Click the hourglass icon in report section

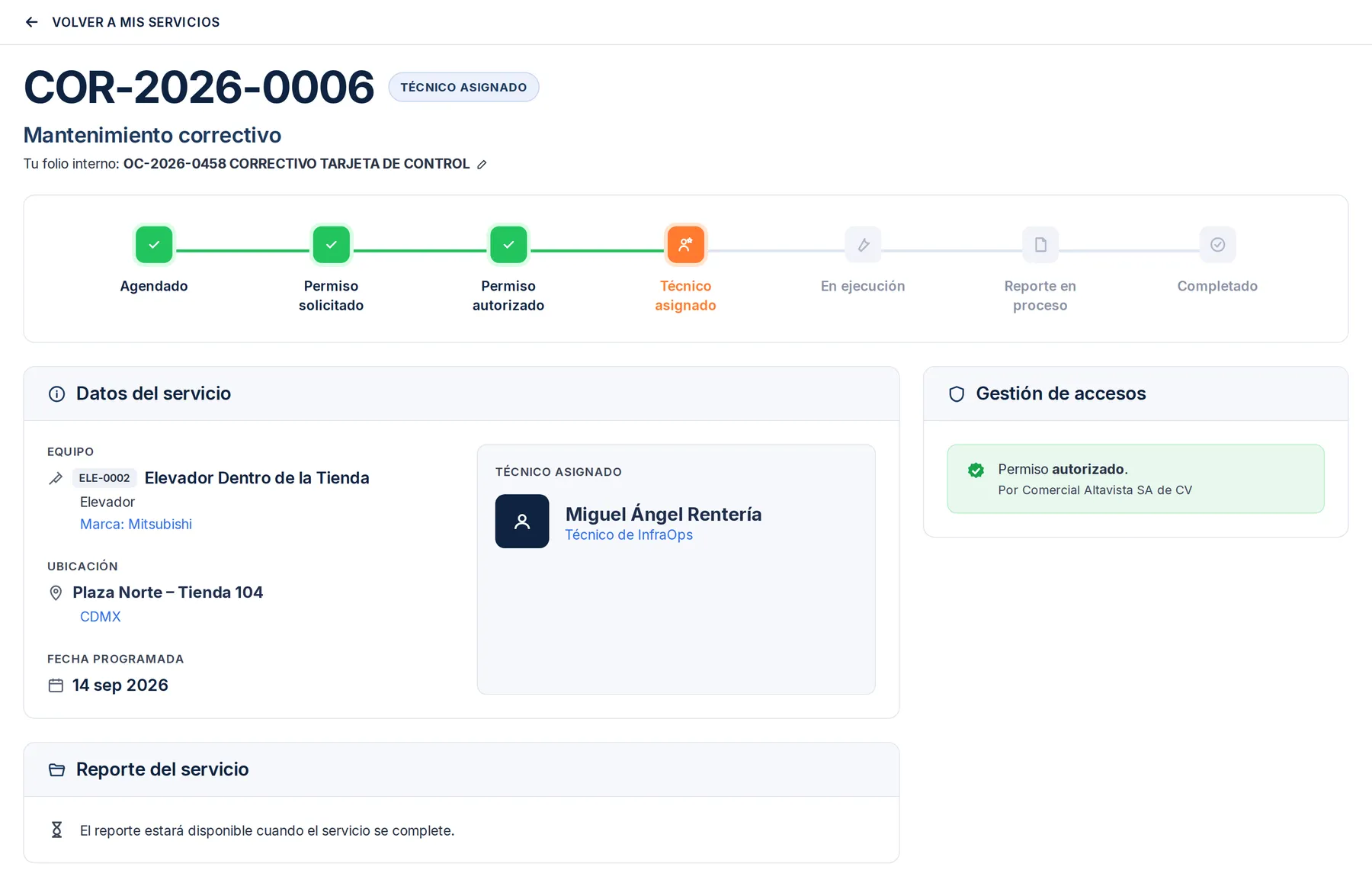(56, 830)
